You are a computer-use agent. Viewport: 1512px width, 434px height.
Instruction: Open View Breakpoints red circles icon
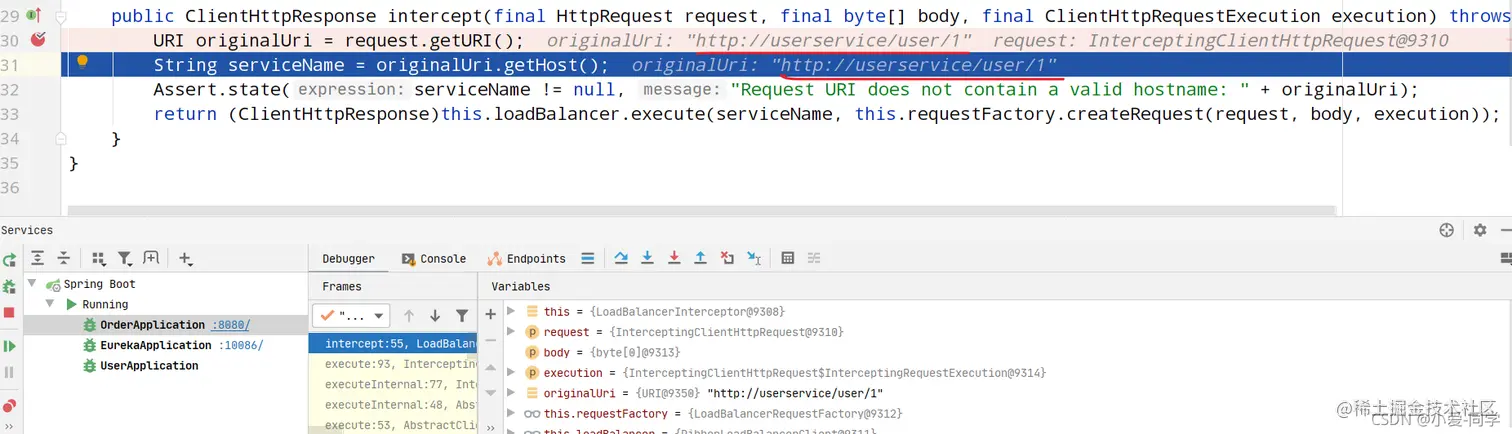pos(9,406)
